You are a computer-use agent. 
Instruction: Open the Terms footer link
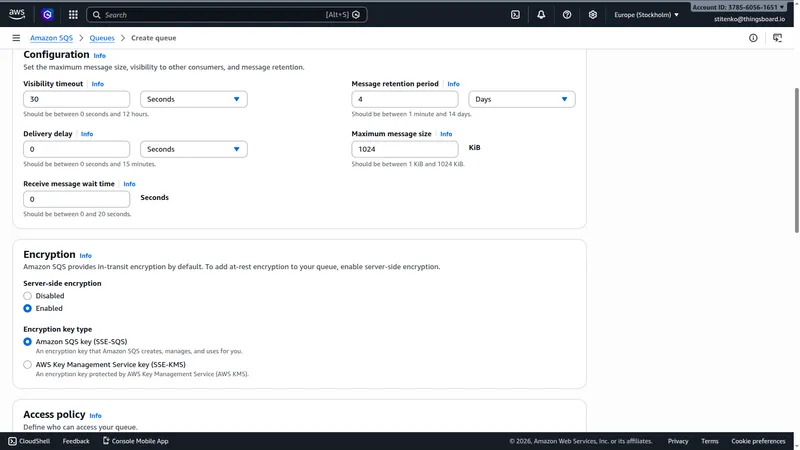(710, 441)
